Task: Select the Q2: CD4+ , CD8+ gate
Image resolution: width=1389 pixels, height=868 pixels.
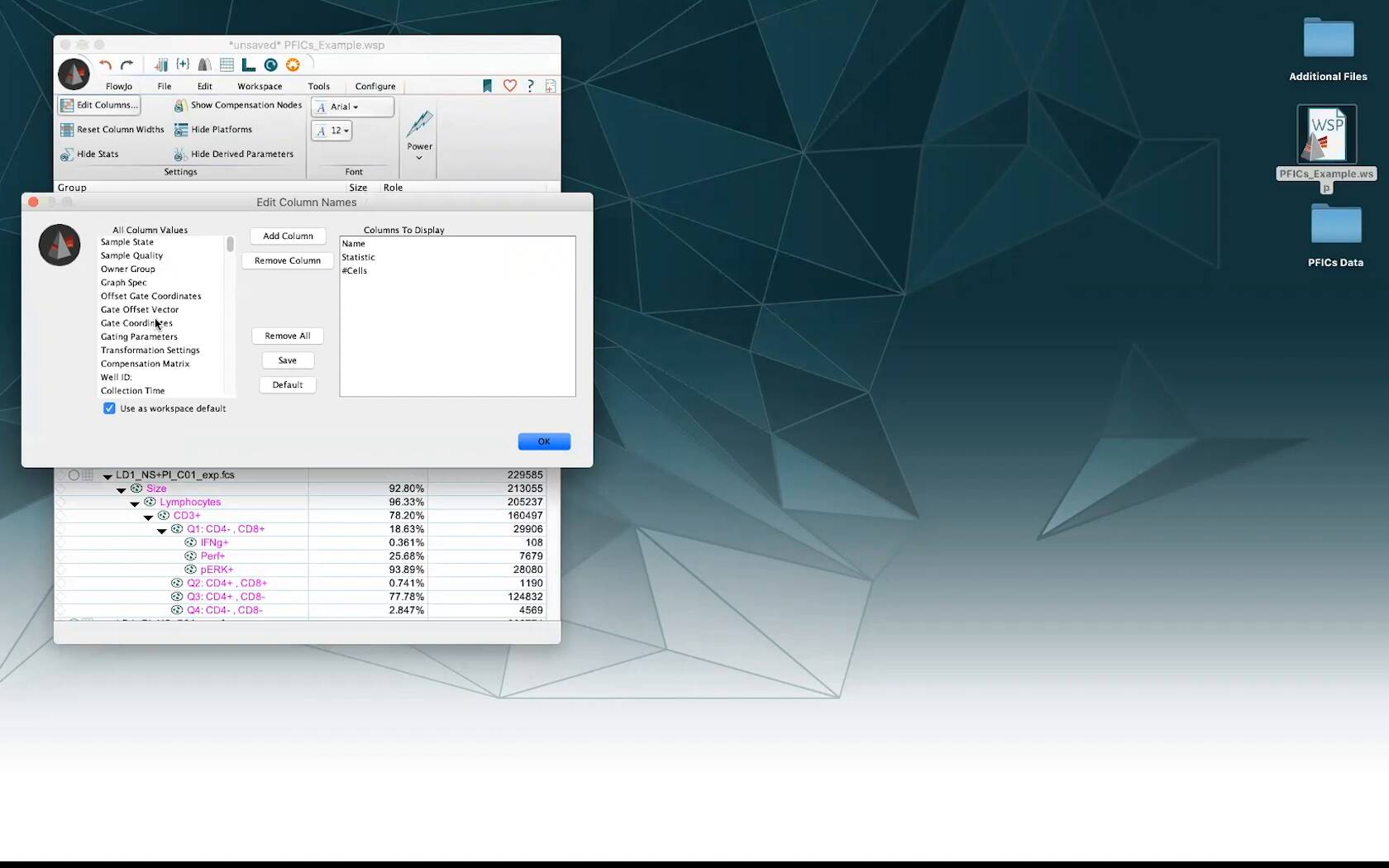Action: [227, 584]
